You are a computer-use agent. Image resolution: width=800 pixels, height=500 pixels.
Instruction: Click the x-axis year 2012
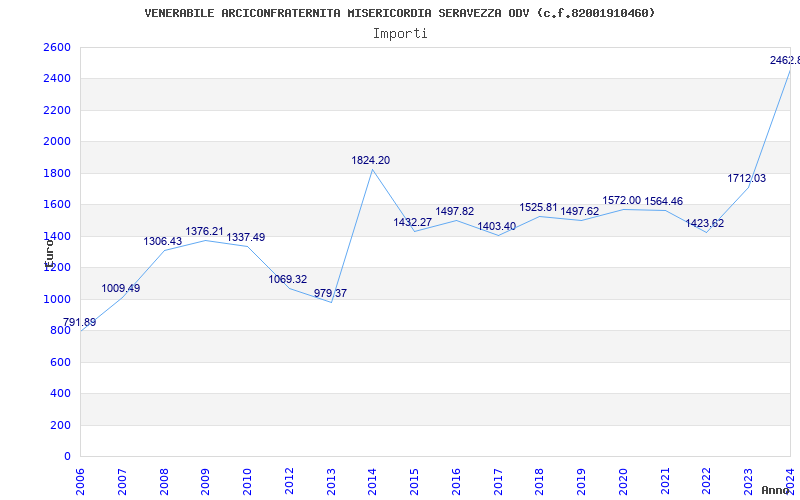click(x=289, y=482)
